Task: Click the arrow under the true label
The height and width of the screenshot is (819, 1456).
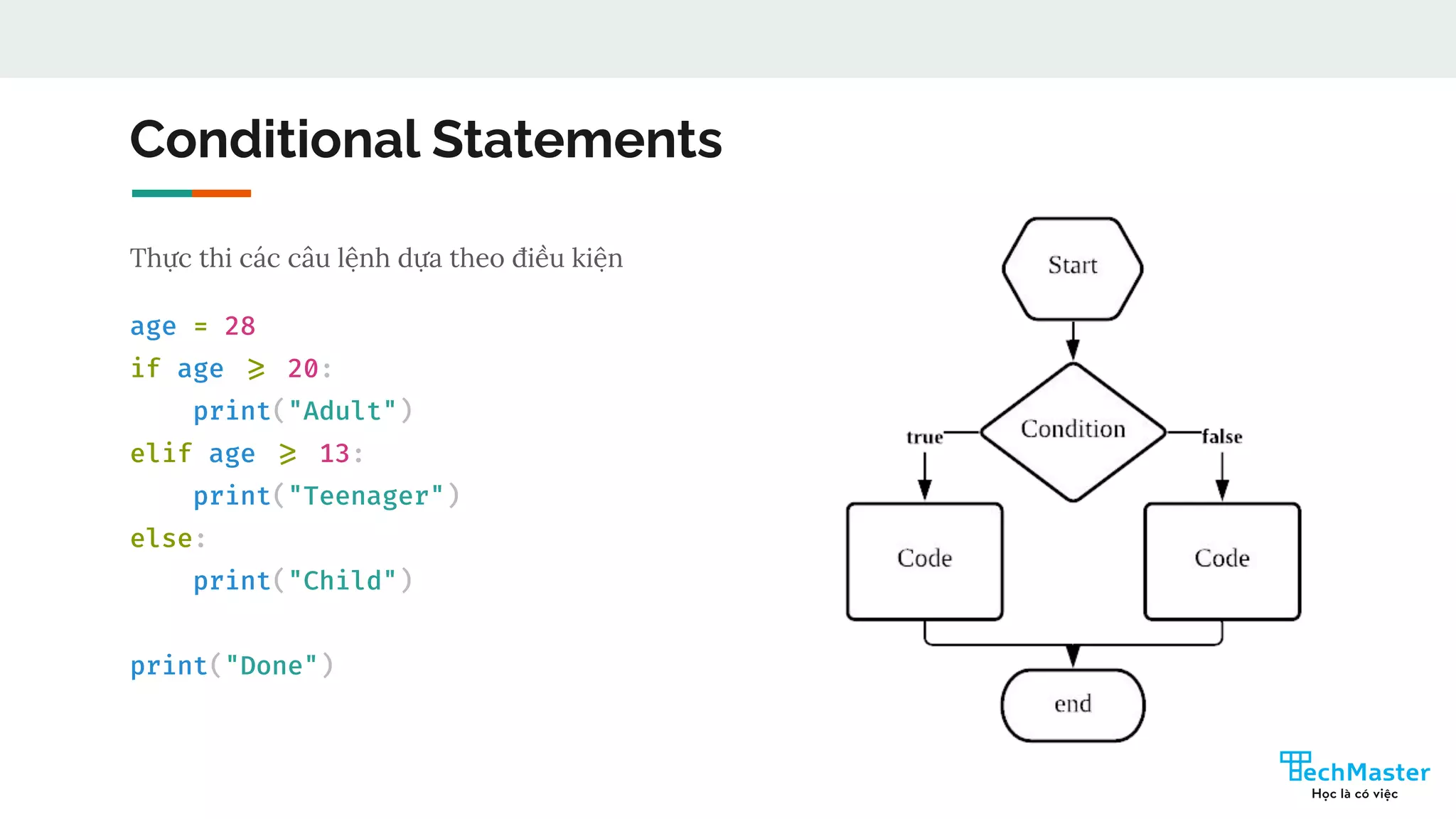Action: pyautogui.click(x=924, y=476)
